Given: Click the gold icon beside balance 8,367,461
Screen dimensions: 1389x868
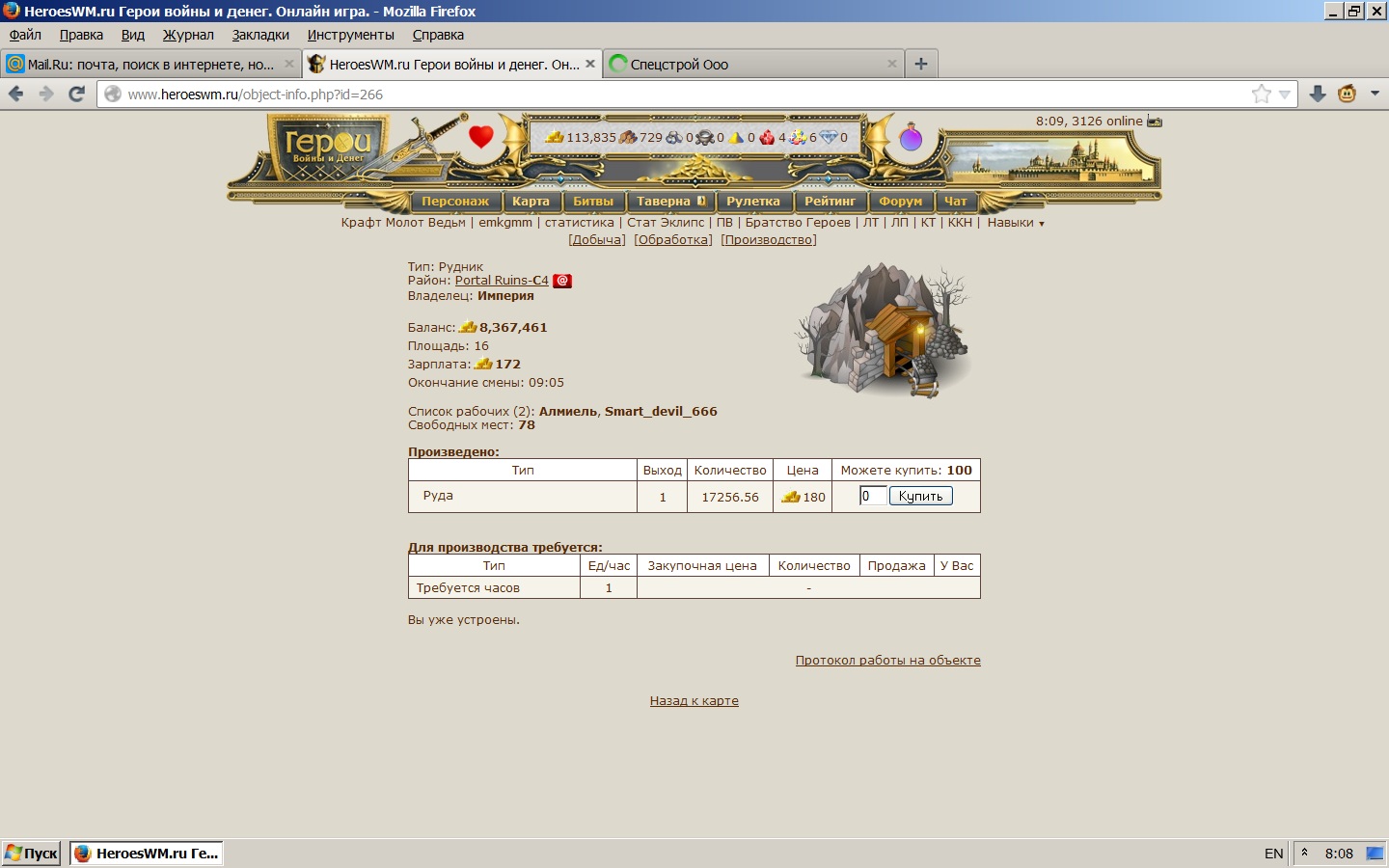Looking at the screenshot, I should tap(468, 327).
